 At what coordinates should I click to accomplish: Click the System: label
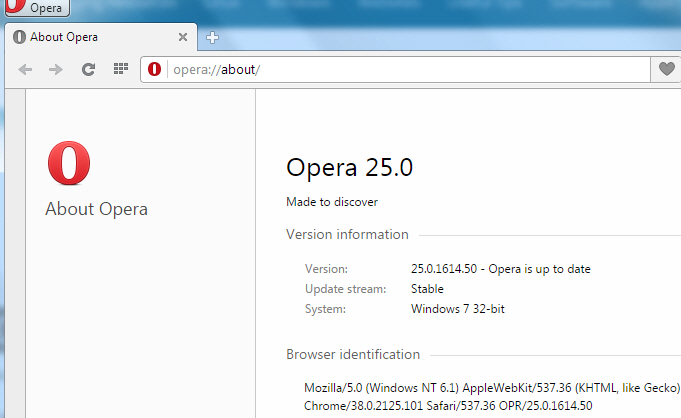[x=325, y=309]
